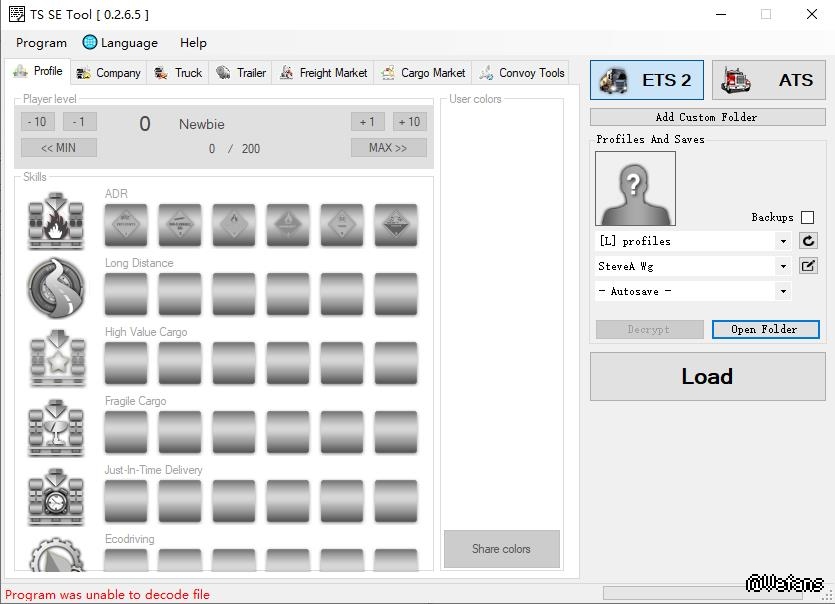Set Long Distance skill to level six
This screenshot has width=835, height=604.
click(396, 294)
